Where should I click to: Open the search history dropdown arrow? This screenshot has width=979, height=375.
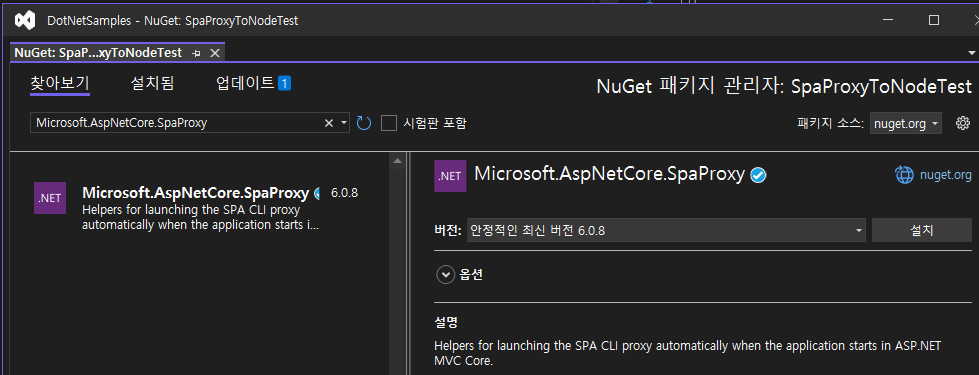coord(344,123)
